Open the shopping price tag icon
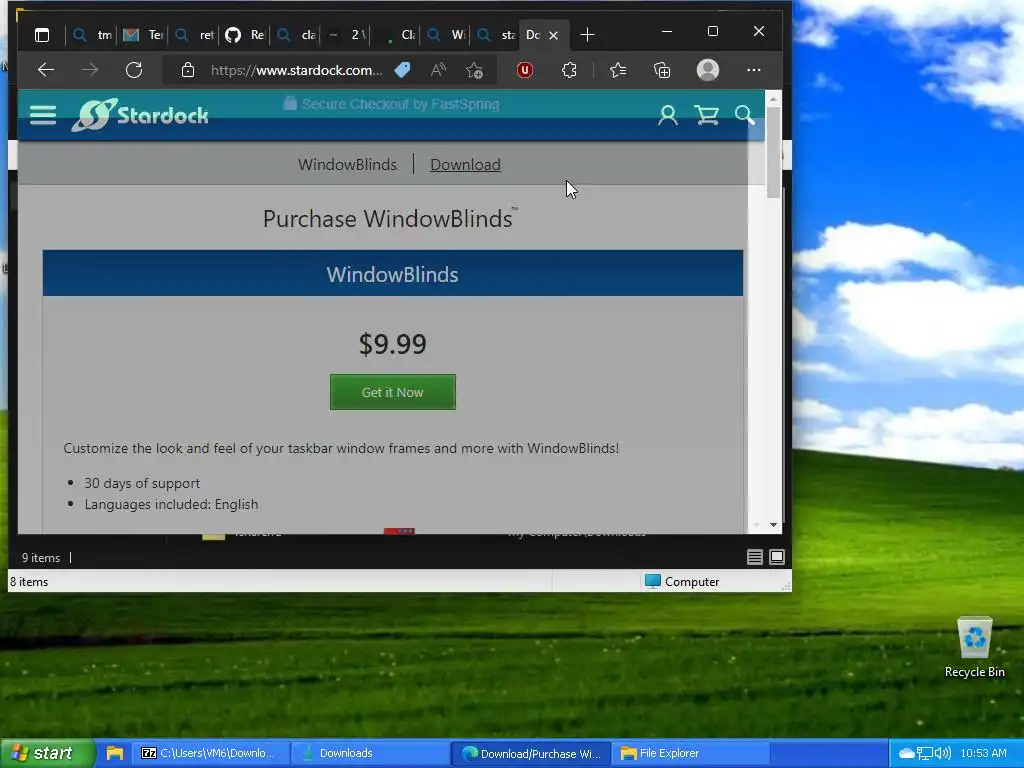Screen dimensions: 1024x768 (403, 70)
